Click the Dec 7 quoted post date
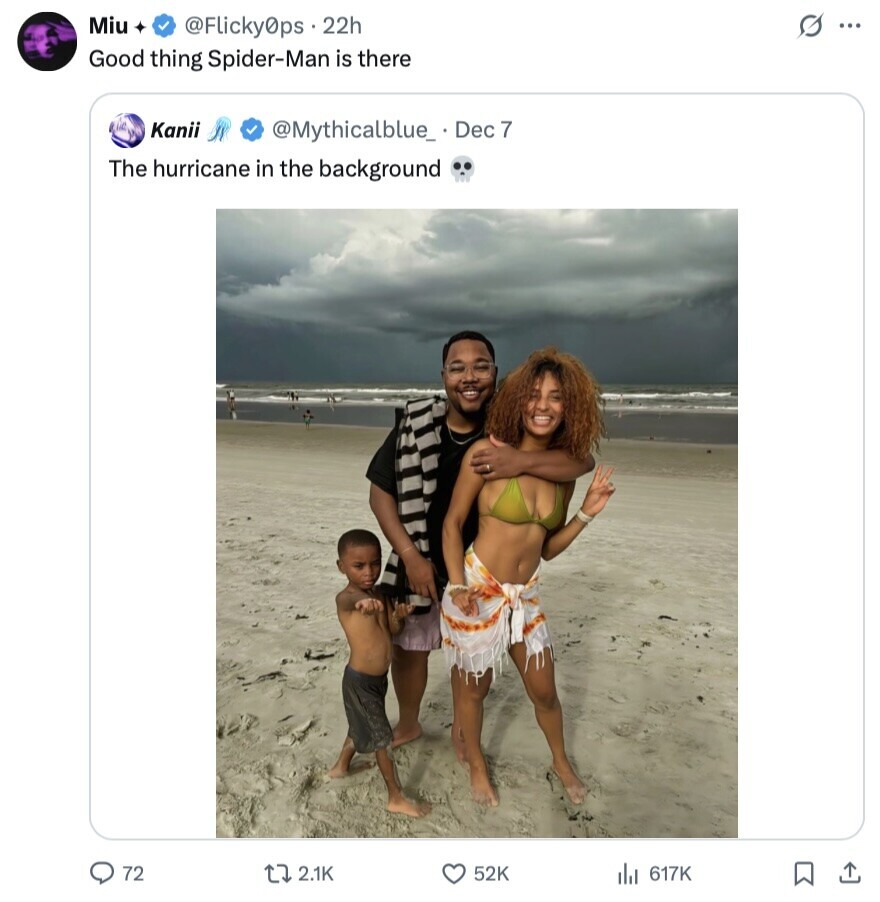 tap(483, 130)
